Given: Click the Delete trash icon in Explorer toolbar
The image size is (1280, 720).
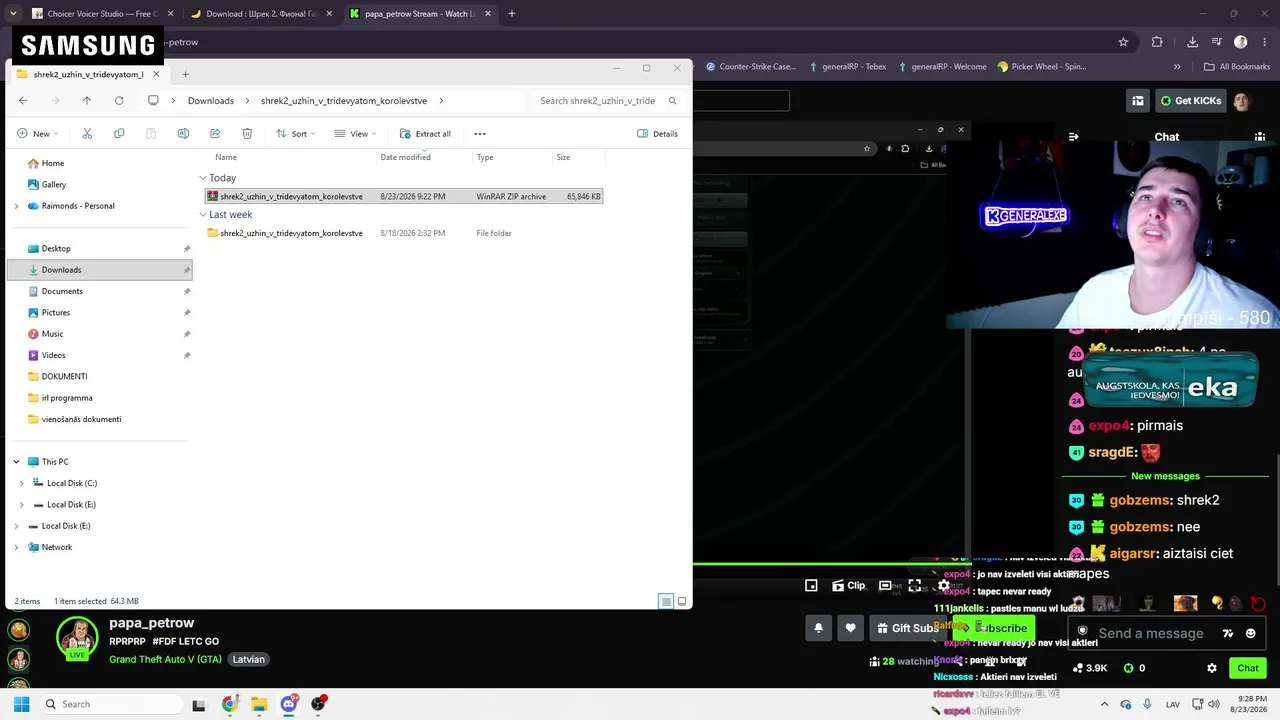Looking at the screenshot, I should coord(247,133).
